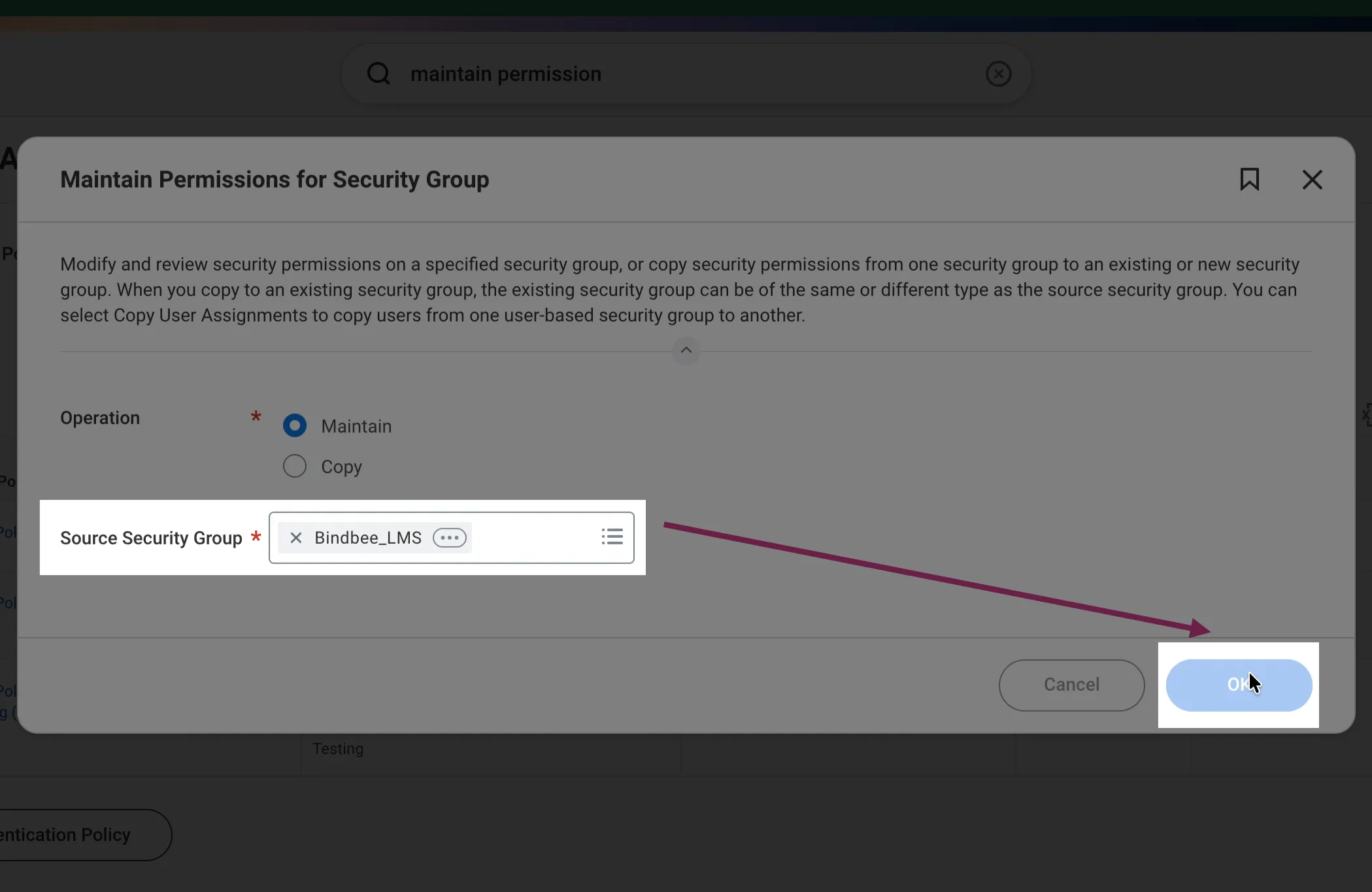Click the Cancel button
The height and width of the screenshot is (892, 1372).
click(1071, 685)
